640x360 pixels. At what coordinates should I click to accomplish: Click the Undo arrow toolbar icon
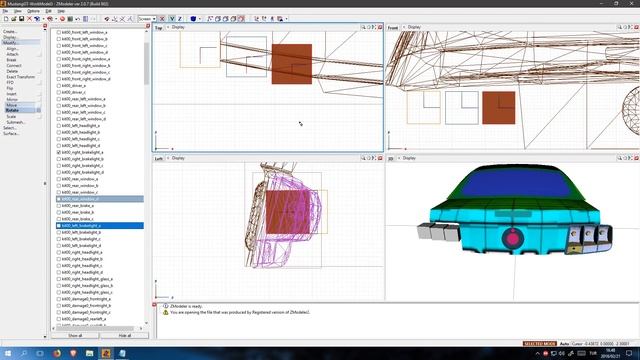coord(78,19)
